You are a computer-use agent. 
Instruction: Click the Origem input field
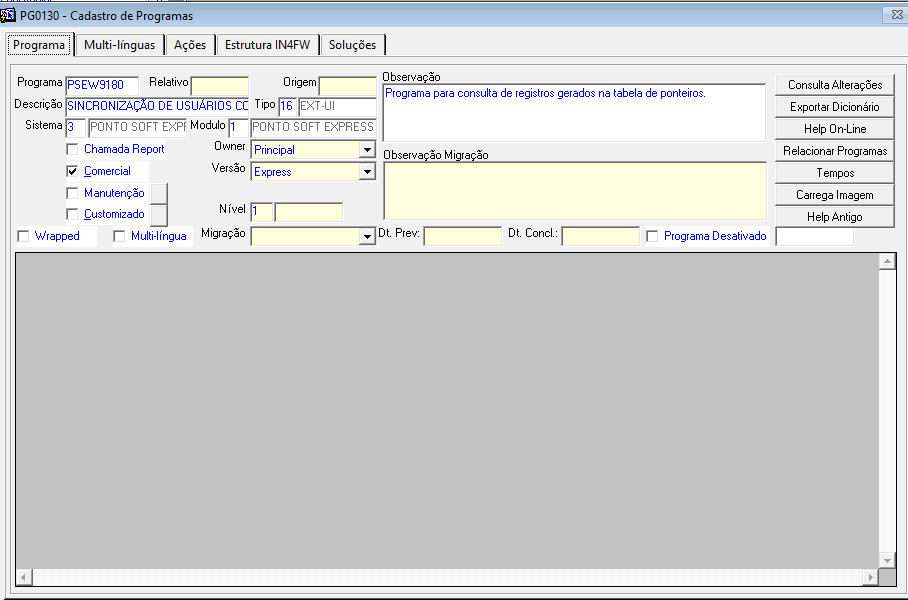click(347, 86)
